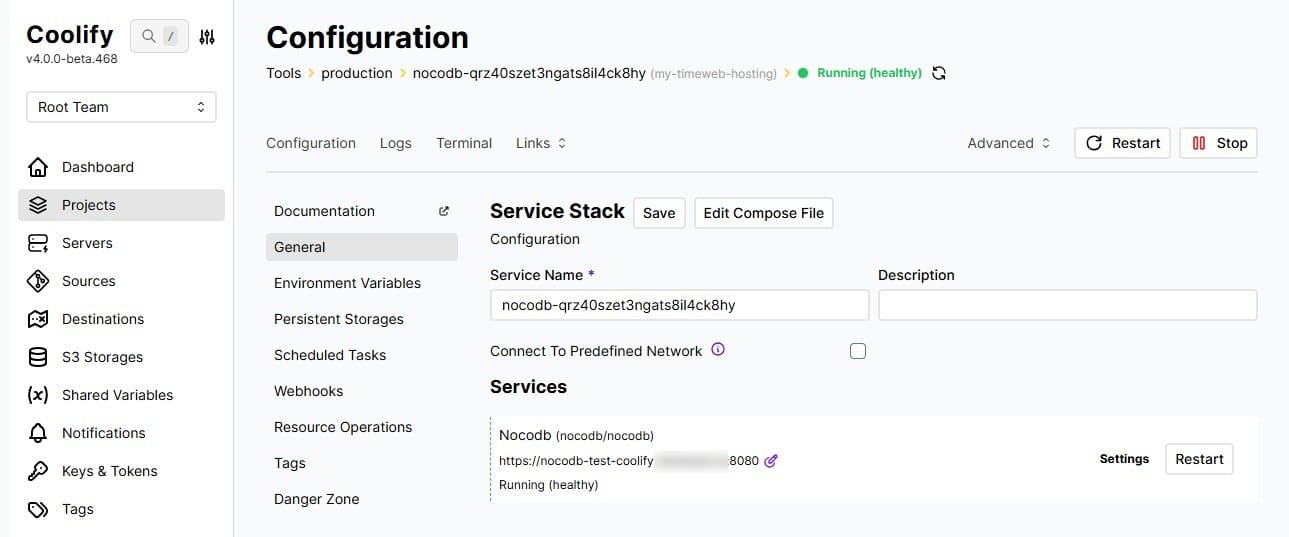Screen dimensions: 1289x537
Task: Click the Keys & Tokens key icon
Action: [38, 471]
